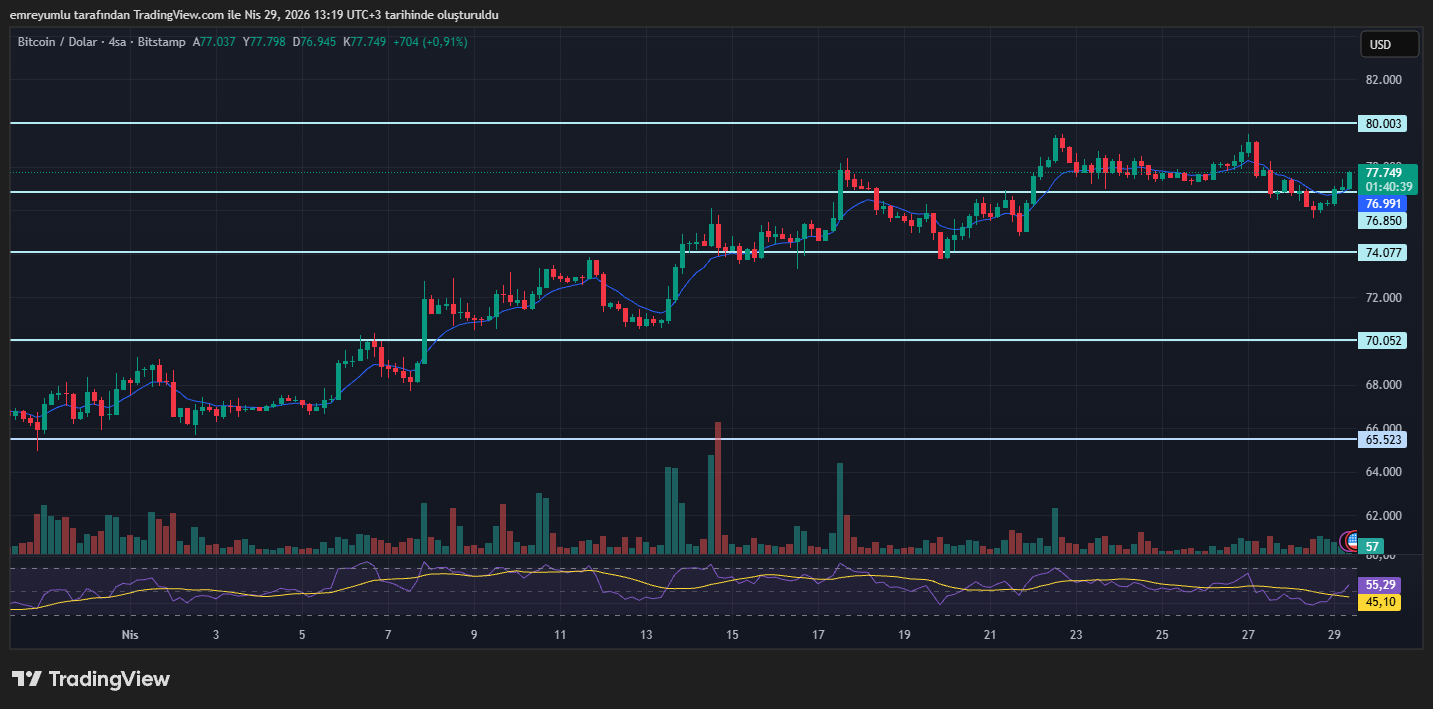Screen dimensions: 1433x709
Task: Click the 45,10 Stochastic RSI value label
Action: (x=1380, y=602)
